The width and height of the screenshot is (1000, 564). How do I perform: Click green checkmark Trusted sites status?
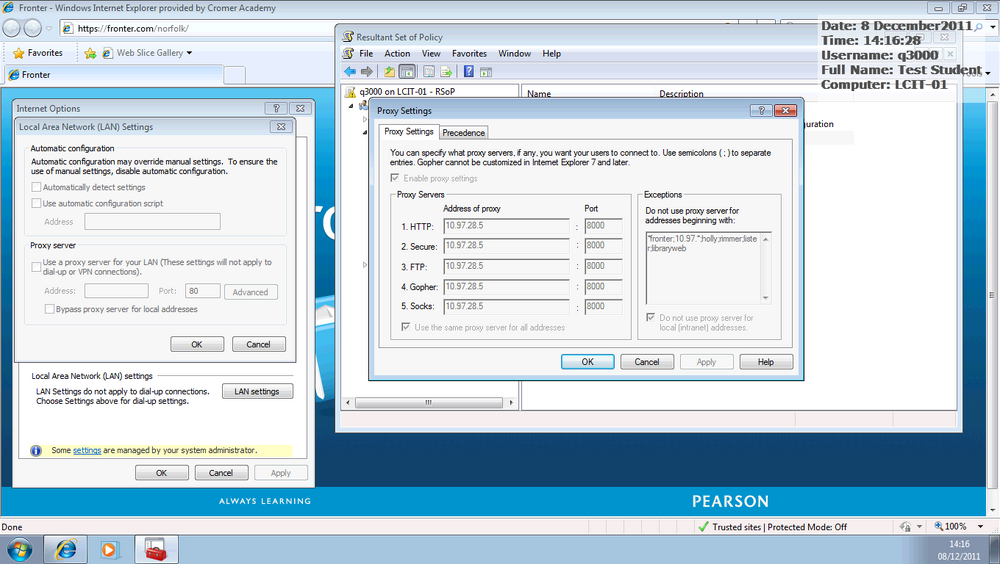click(x=703, y=527)
